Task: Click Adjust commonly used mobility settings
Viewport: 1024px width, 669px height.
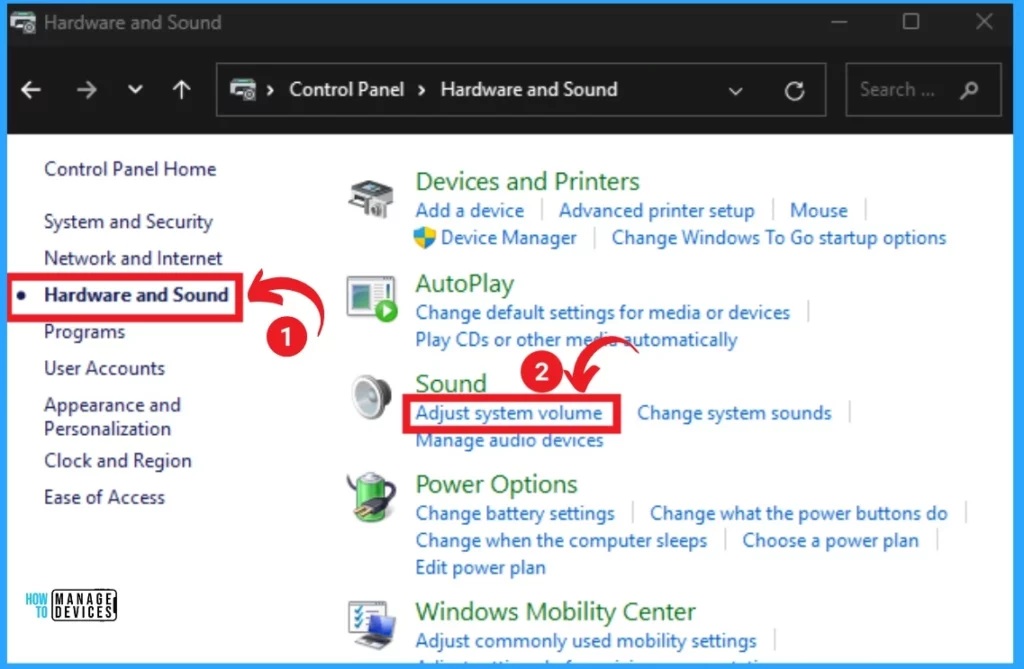Action: click(x=586, y=641)
